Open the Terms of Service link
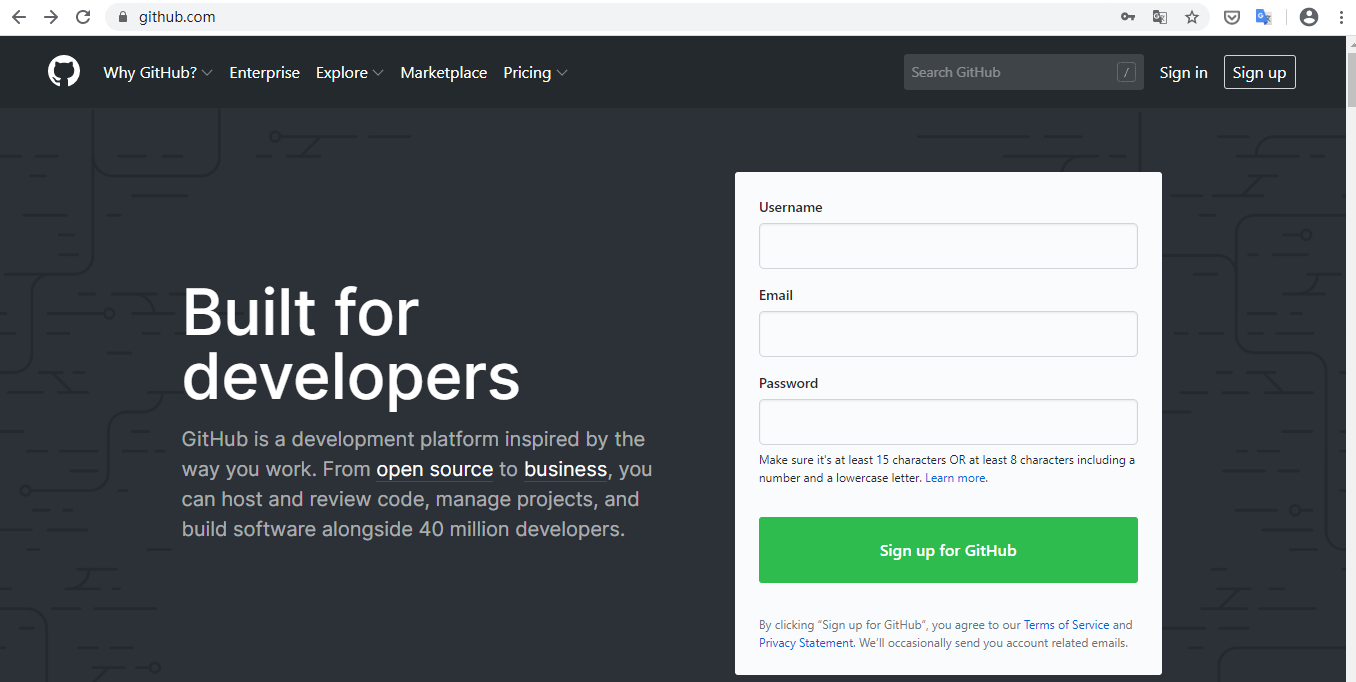Screen dimensions: 1356x682 coord(1066,625)
